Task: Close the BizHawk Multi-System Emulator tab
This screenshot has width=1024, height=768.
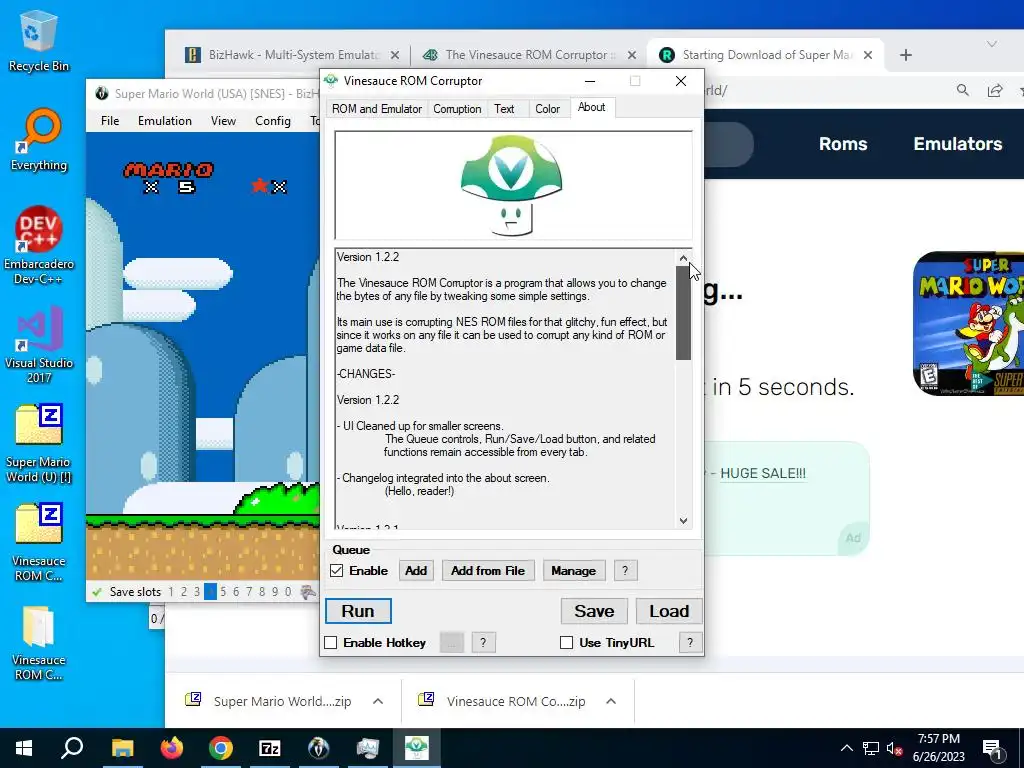Action: 395,55
